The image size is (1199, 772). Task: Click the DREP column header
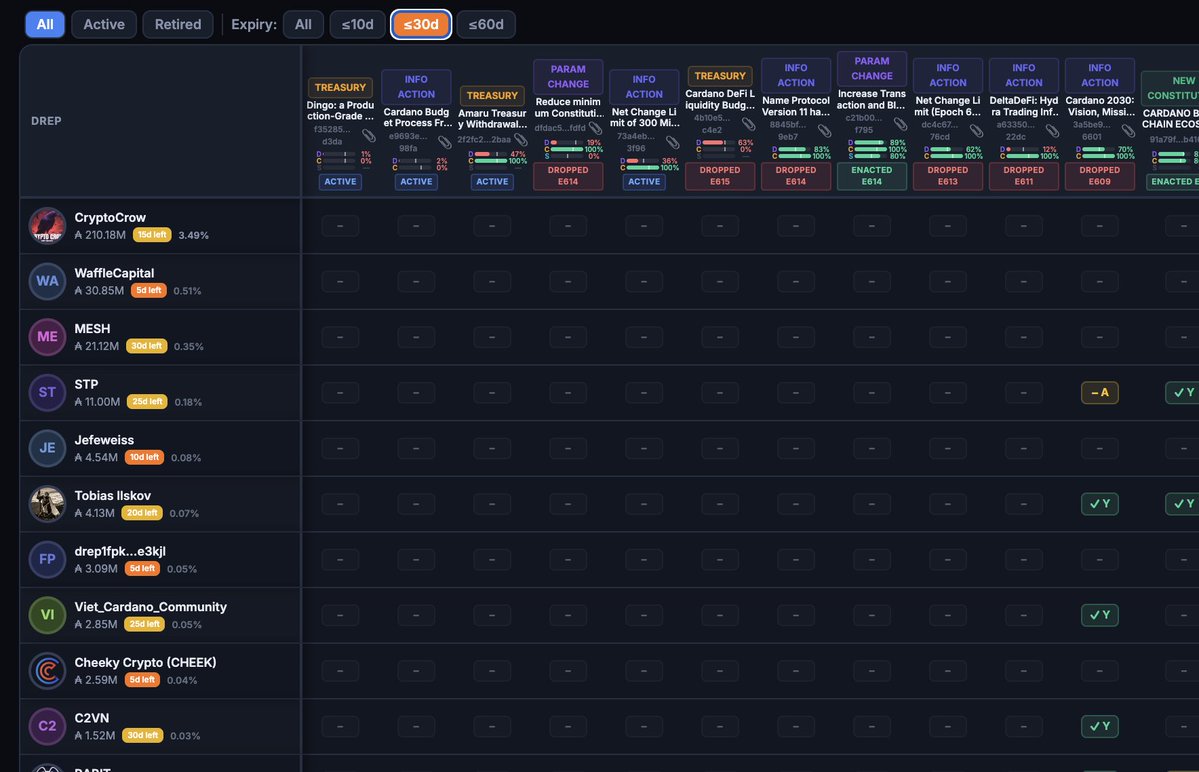click(47, 121)
